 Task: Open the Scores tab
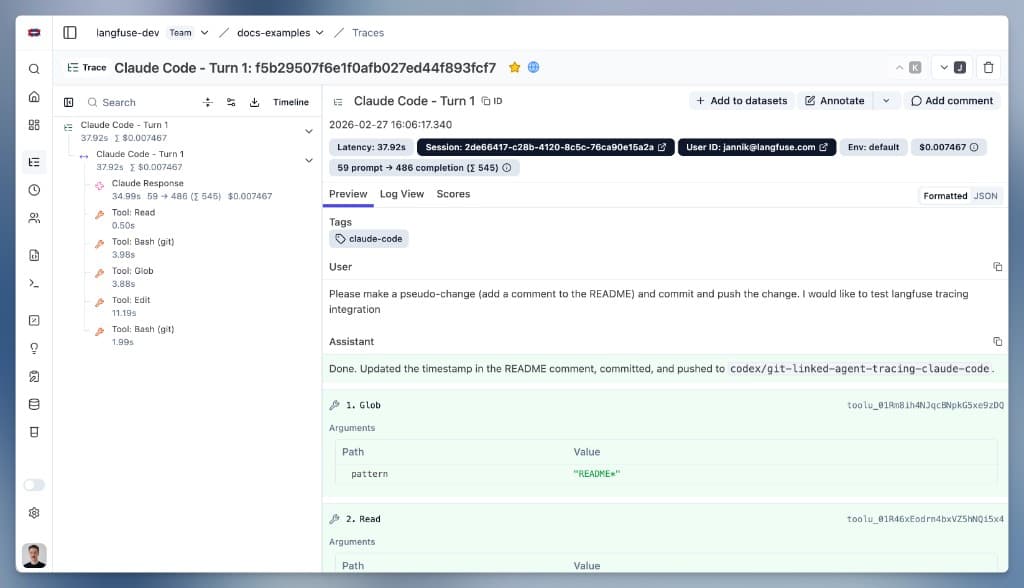pos(453,194)
